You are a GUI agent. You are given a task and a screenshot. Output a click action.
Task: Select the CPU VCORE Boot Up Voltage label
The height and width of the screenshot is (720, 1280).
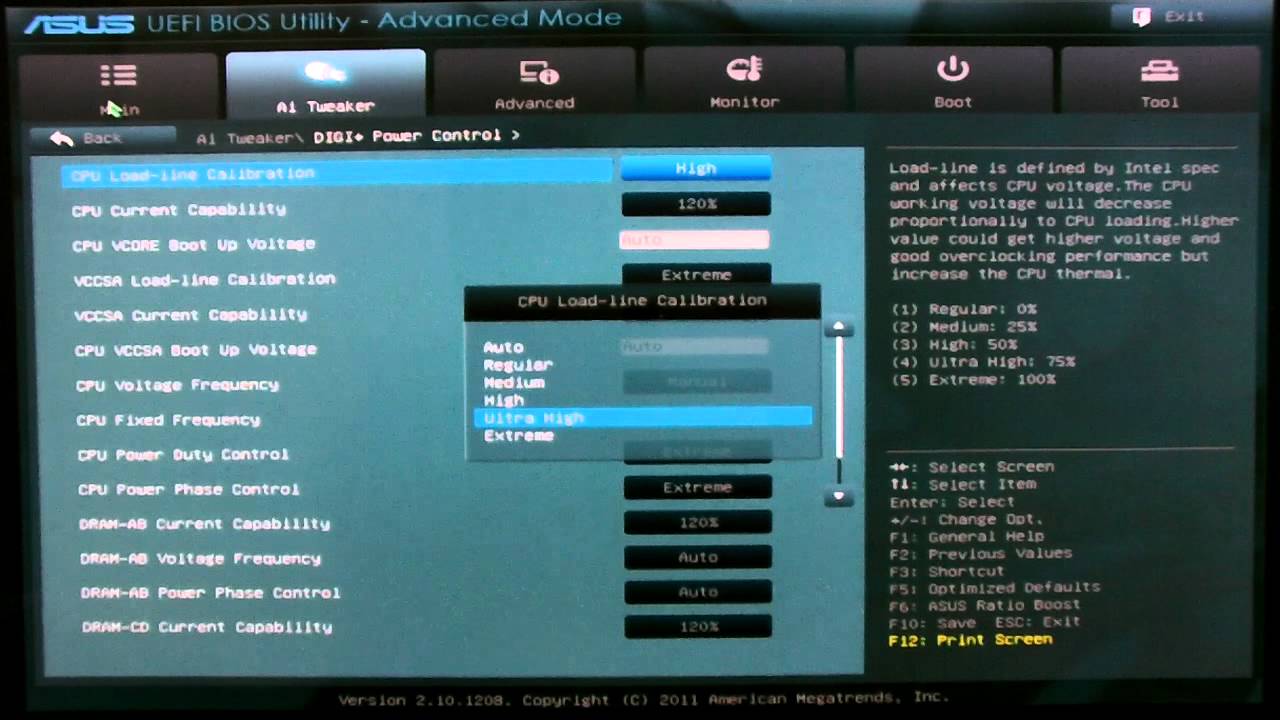click(x=194, y=244)
